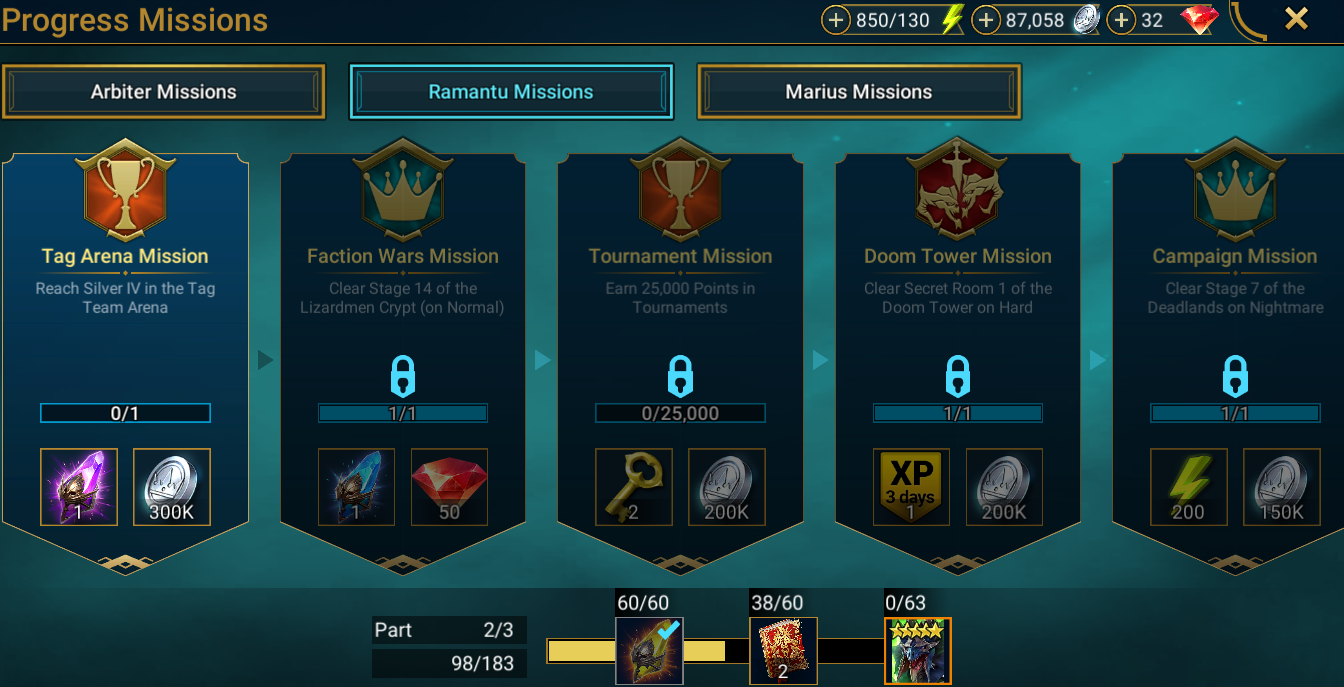
Task: Add gems with the plus beside 32
Action: coord(1121,20)
